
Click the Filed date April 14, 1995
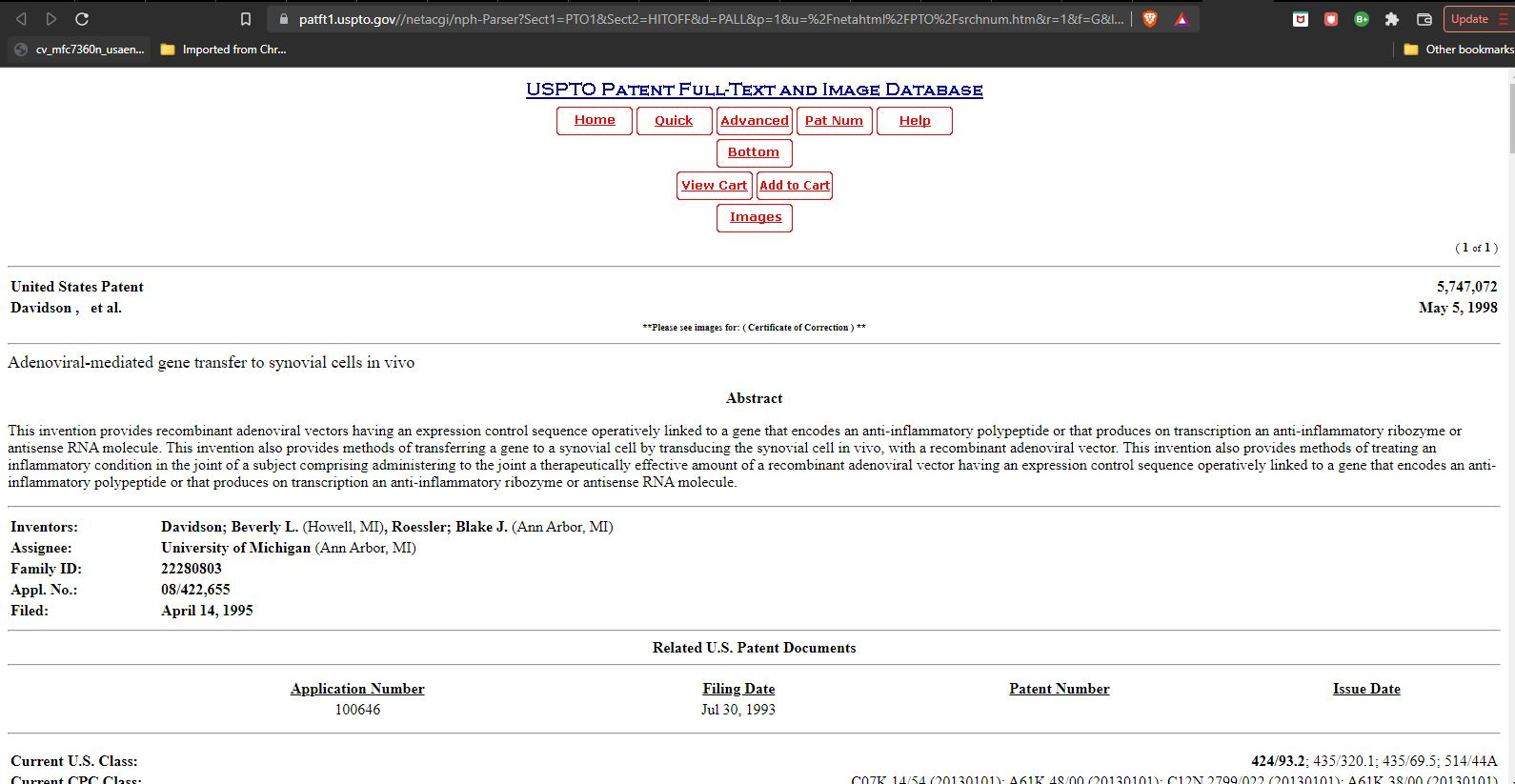pyautogui.click(x=207, y=611)
